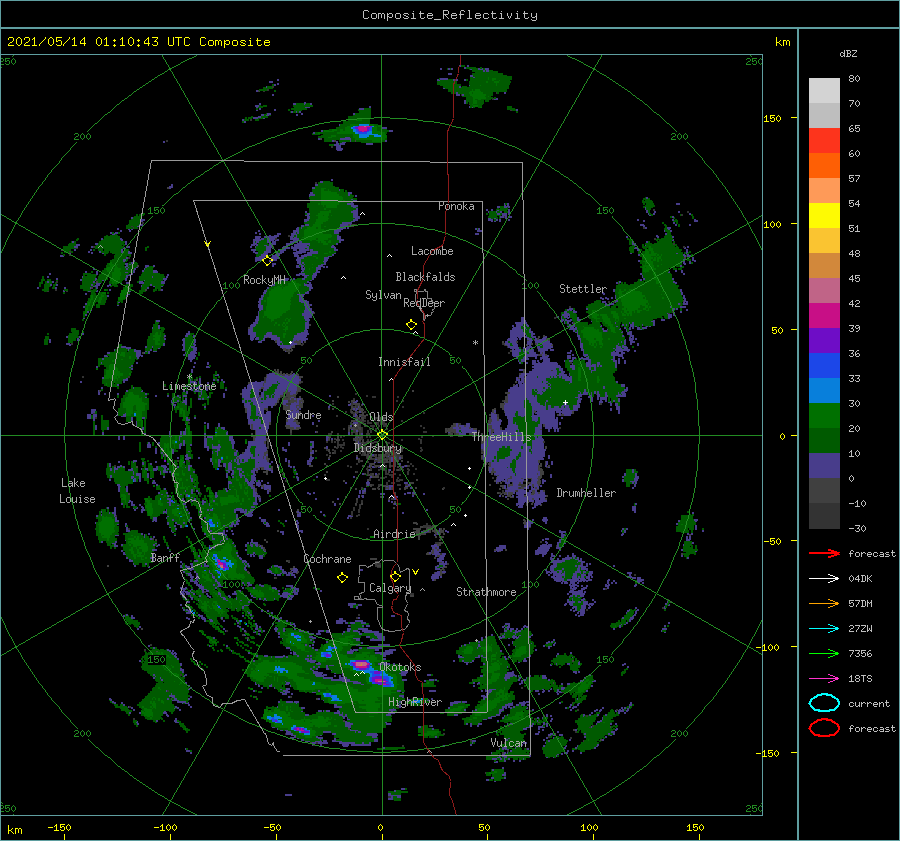Click the 'Drumheller' map label
Image resolution: width=900 pixels, height=841 pixels.
(x=586, y=493)
